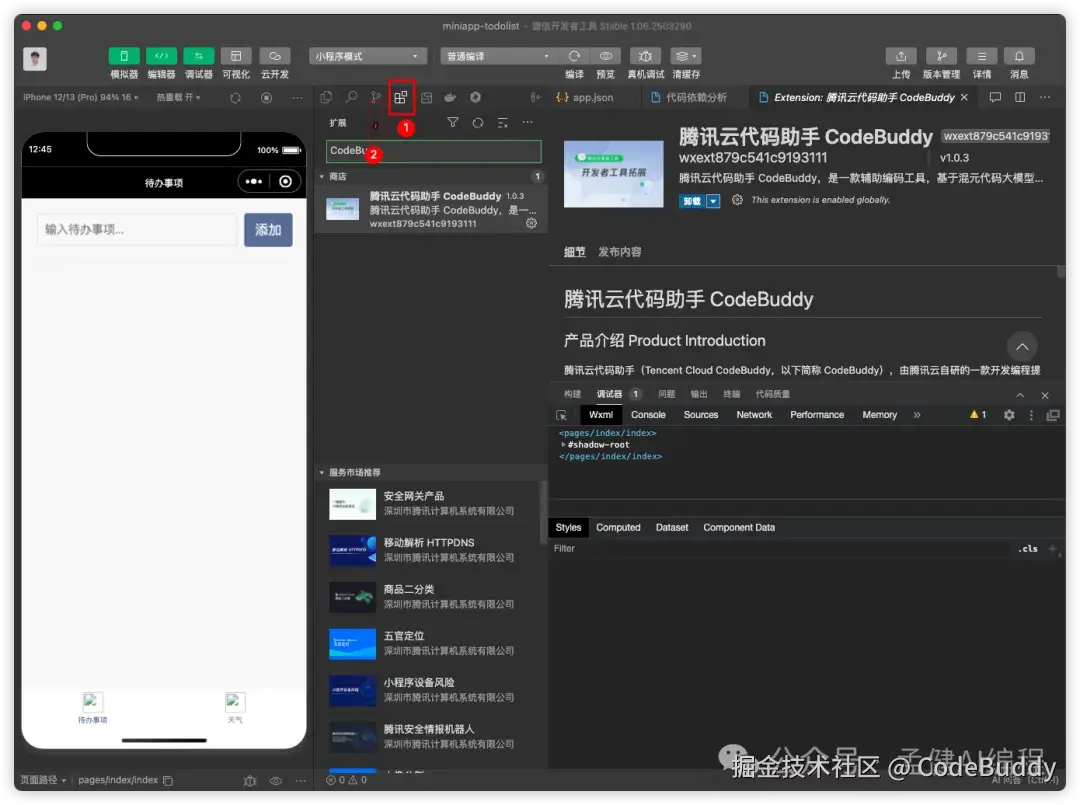Open the 安全网关产品 service item
The width and height of the screenshot is (1080, 805).
(x=432, y=503)
